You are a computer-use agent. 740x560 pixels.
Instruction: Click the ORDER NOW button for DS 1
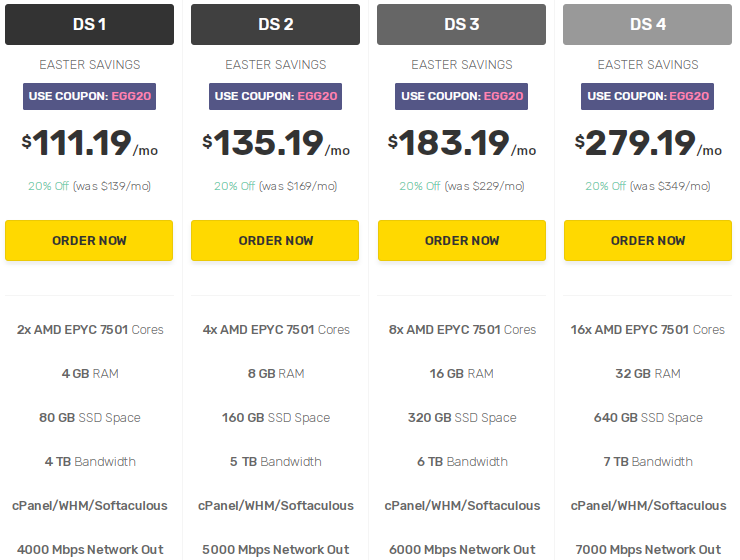[x=89, y=240]
